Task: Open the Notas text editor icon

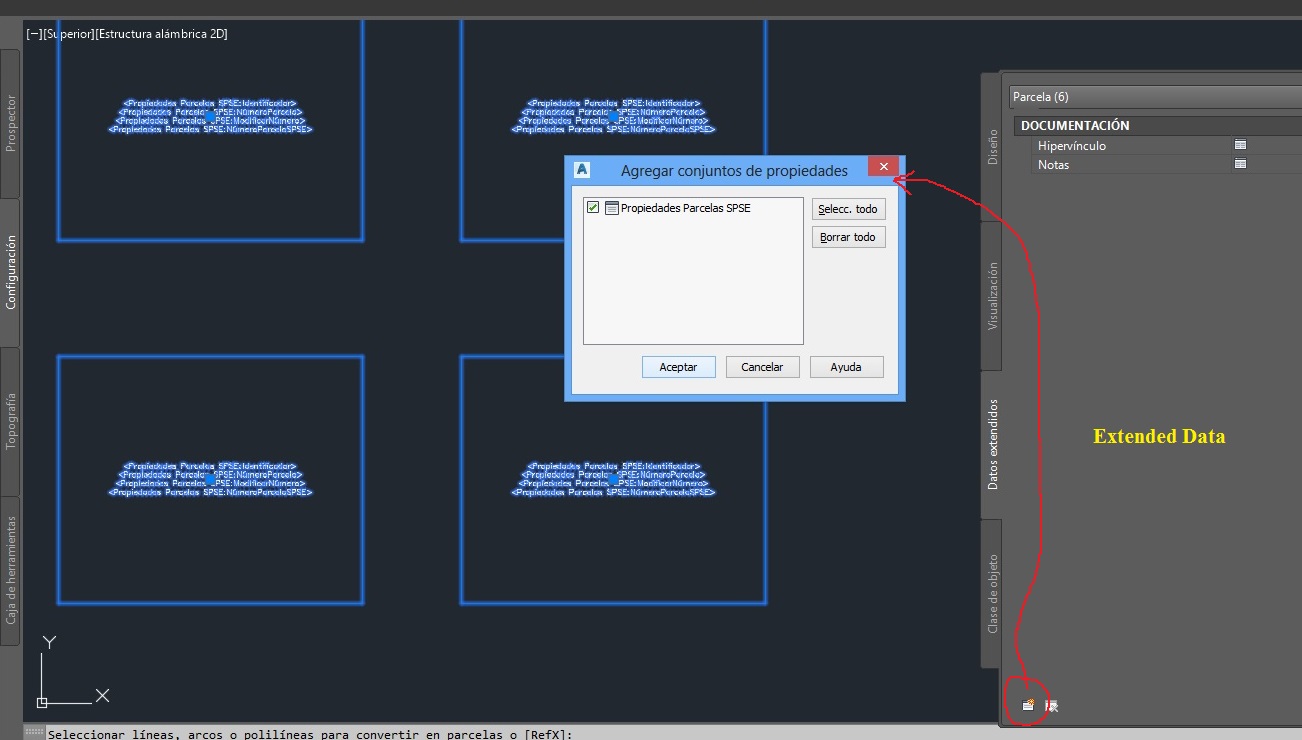Action: (x=1240, y=164)
